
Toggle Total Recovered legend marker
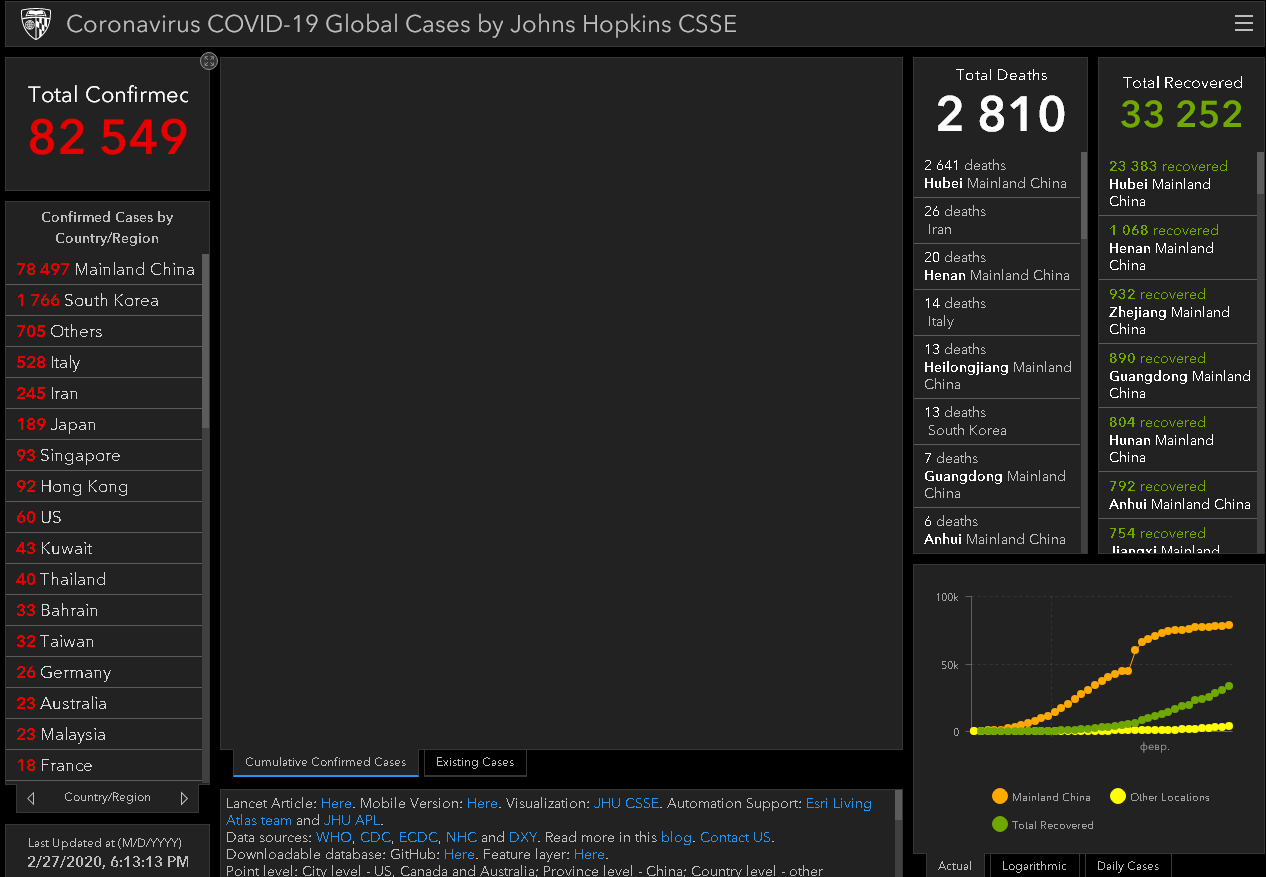point(1000,825)
